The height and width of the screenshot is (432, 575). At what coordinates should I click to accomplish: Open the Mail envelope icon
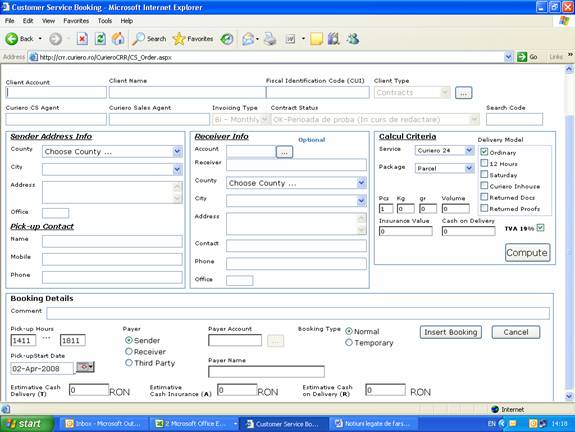pos(248,39)
